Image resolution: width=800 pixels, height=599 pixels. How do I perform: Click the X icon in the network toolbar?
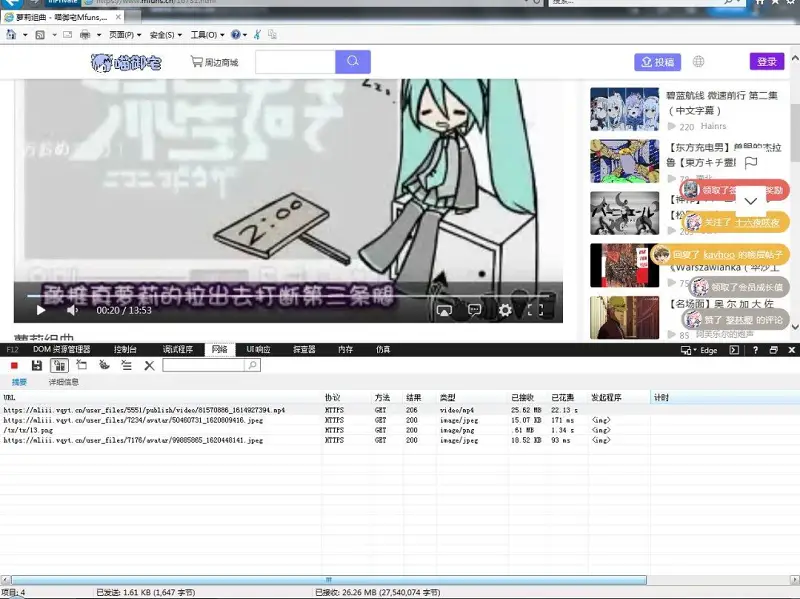(x=149, y=365)
